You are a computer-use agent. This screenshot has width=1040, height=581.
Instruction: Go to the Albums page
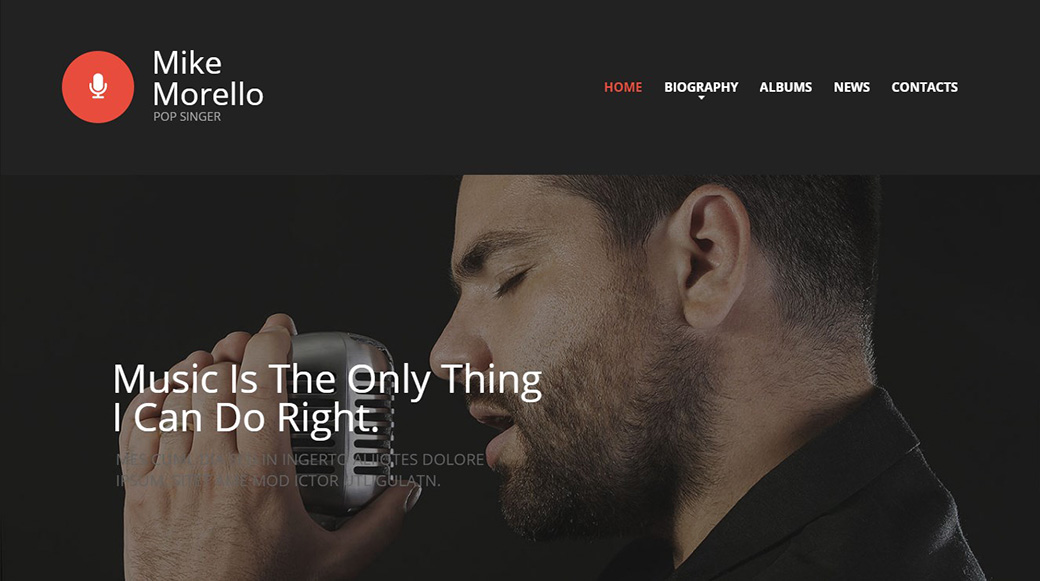click(x=785, y=87)
